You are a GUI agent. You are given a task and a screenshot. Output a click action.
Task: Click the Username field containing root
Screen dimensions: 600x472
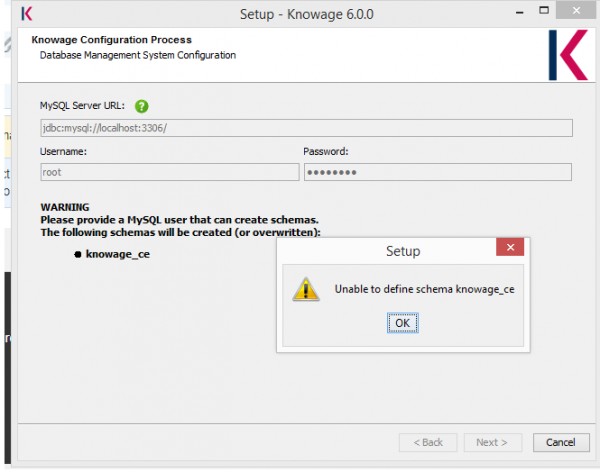170,172
